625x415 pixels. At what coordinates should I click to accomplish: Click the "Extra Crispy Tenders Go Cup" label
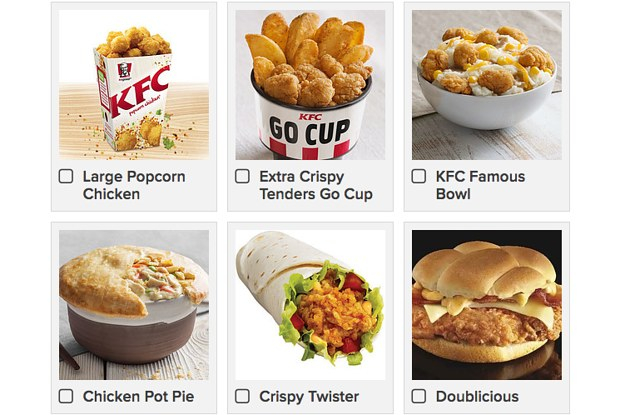[316, 185]
